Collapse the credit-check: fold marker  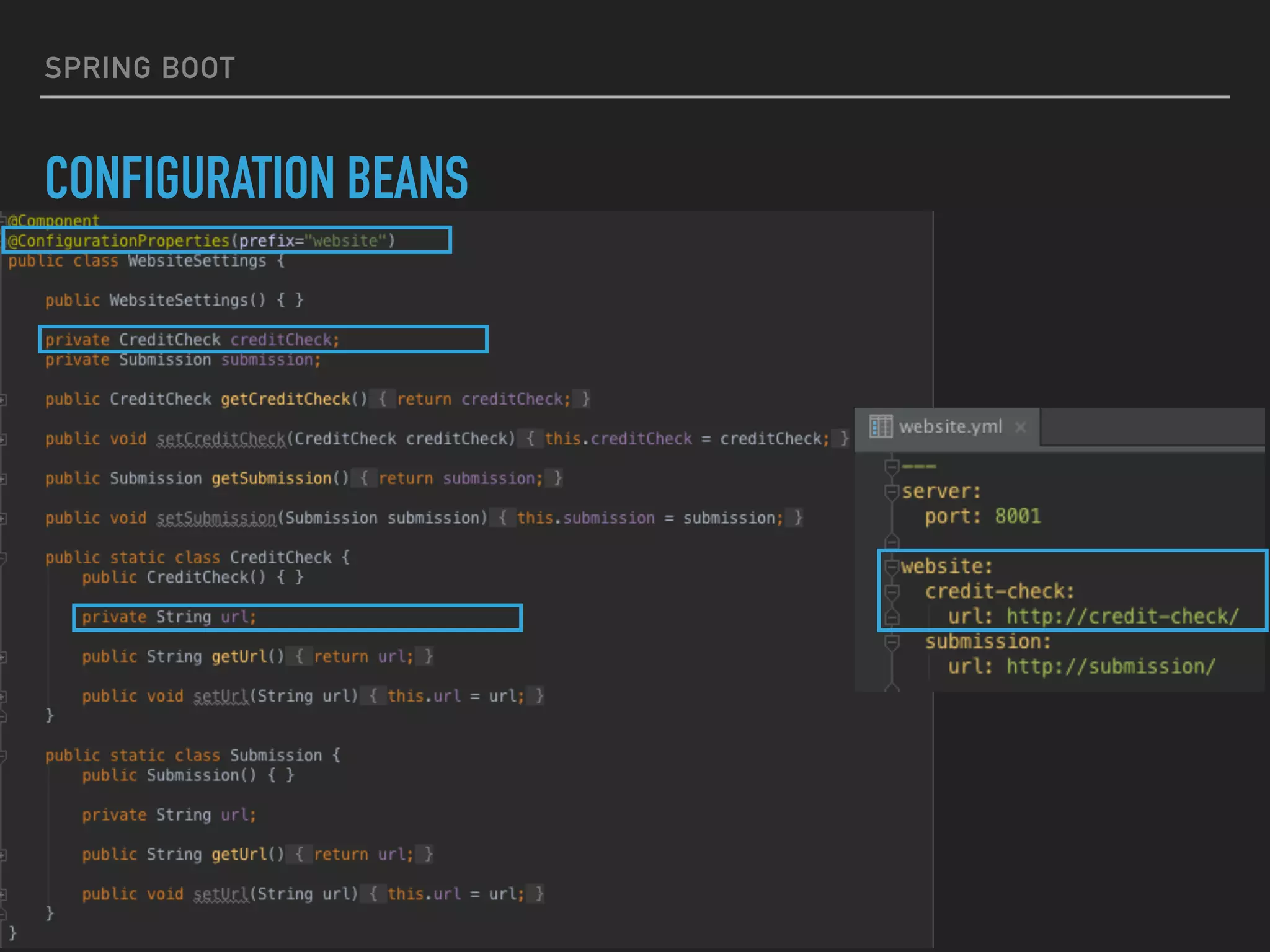[x=892, y=592]
